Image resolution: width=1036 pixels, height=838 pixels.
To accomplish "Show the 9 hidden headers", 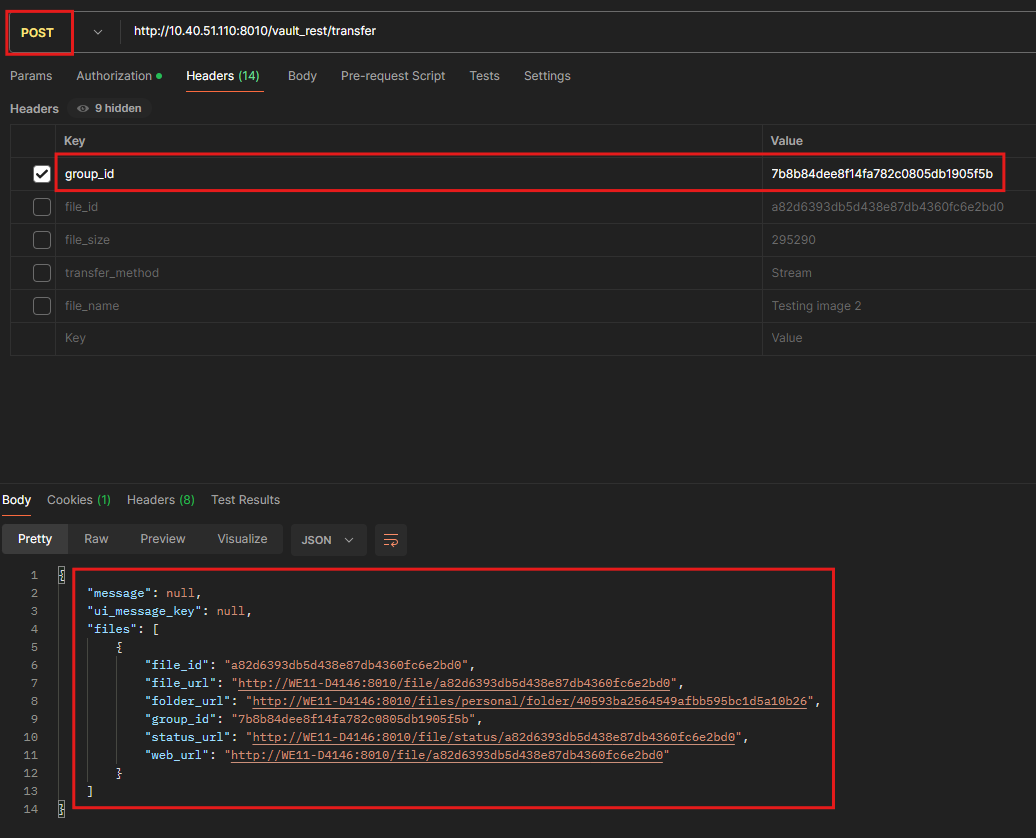I will point(110,108).
